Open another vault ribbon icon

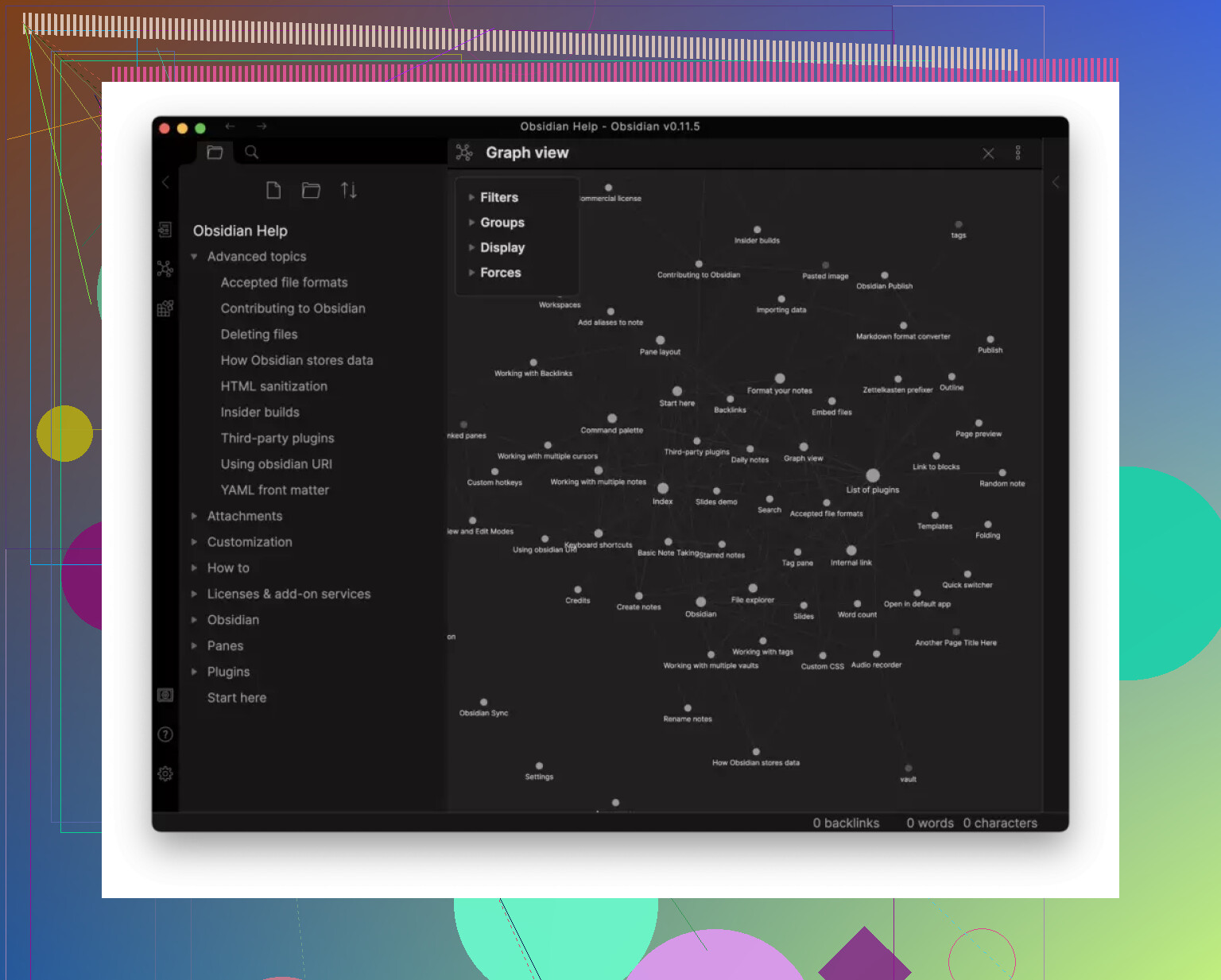pyautogui.click(x=165, y=695)
